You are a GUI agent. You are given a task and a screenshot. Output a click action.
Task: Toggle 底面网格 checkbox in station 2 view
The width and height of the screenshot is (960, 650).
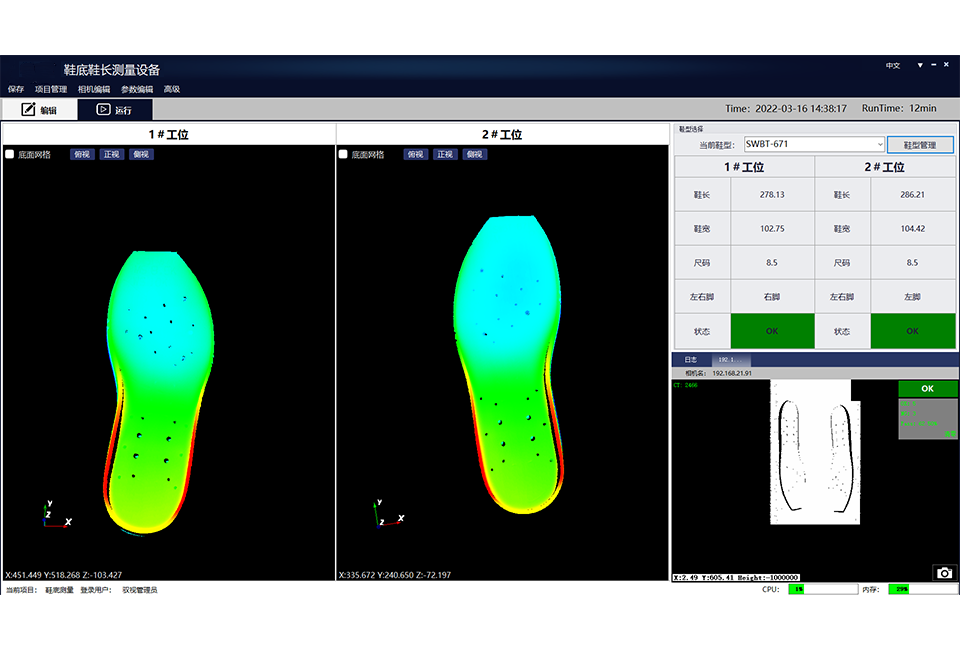(343, 155)
